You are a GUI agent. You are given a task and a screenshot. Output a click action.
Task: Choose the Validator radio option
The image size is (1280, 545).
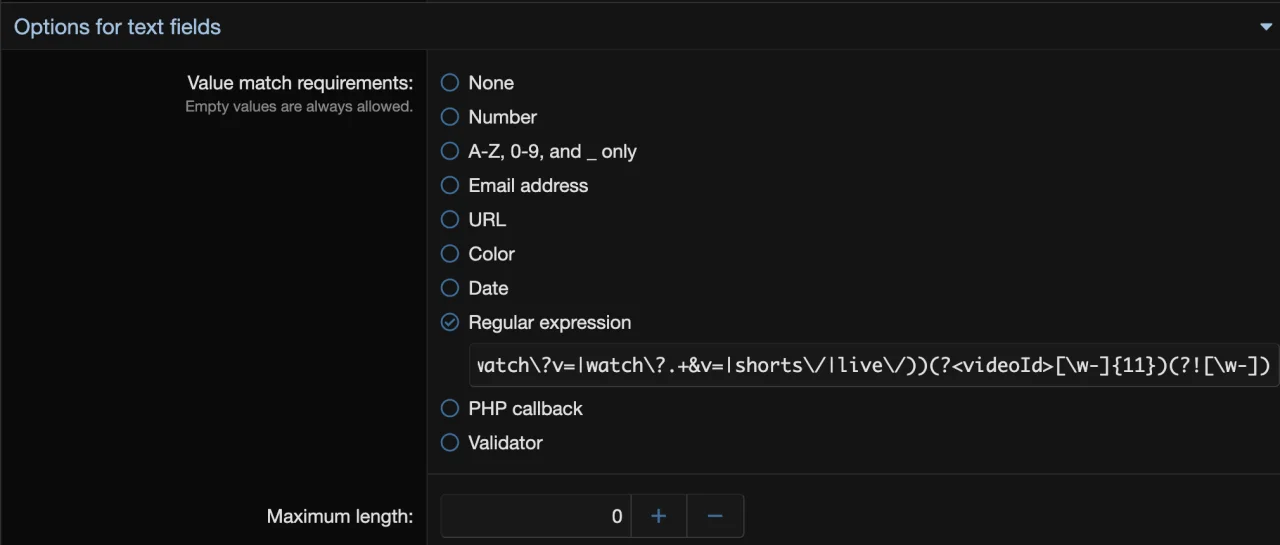click(x=450, y=442)
